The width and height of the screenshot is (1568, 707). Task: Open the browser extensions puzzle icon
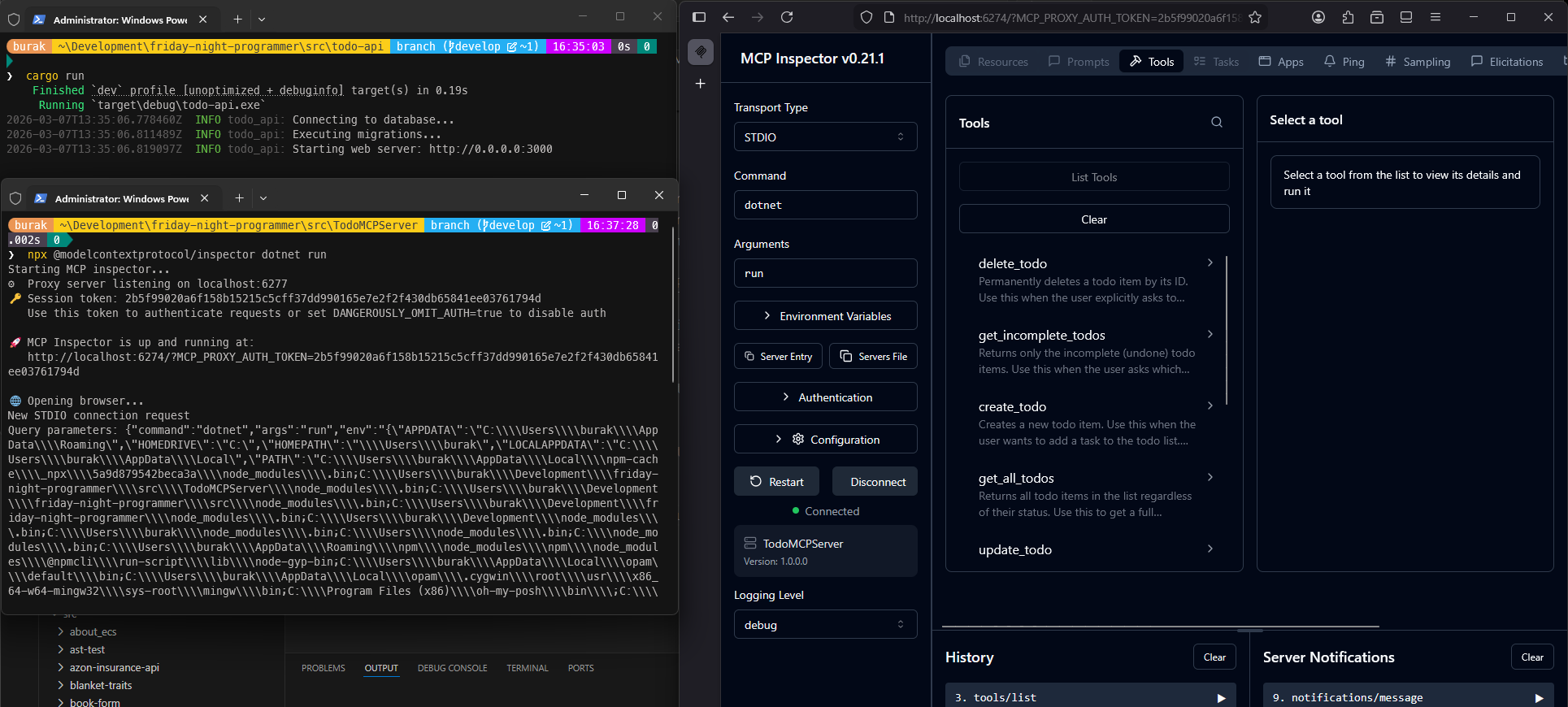pyautogui.click(x=1348, y=17)
